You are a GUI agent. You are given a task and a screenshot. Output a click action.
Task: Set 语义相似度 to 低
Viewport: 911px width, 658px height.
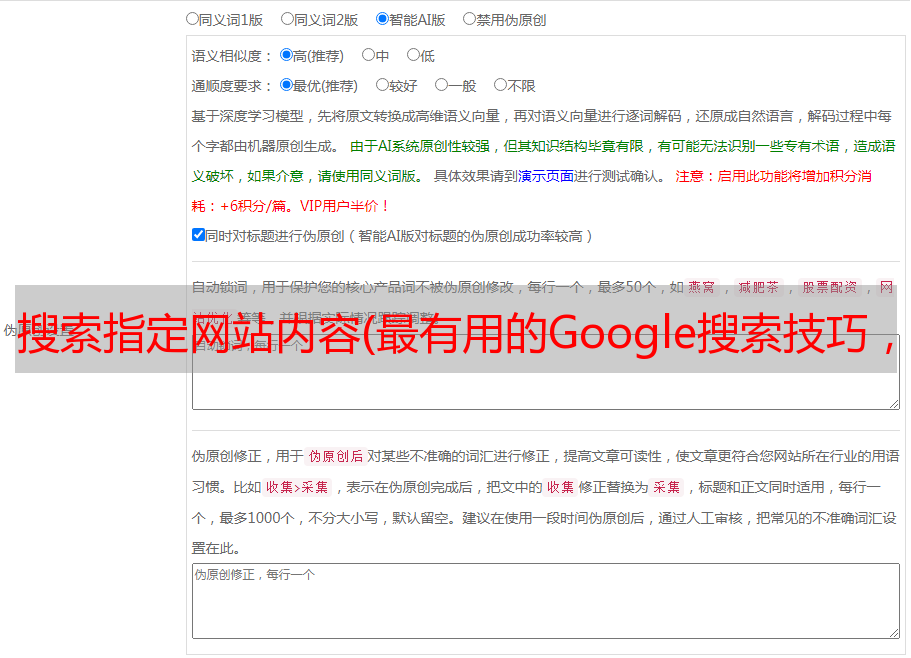pyautogui.click(x=413, y=55)
